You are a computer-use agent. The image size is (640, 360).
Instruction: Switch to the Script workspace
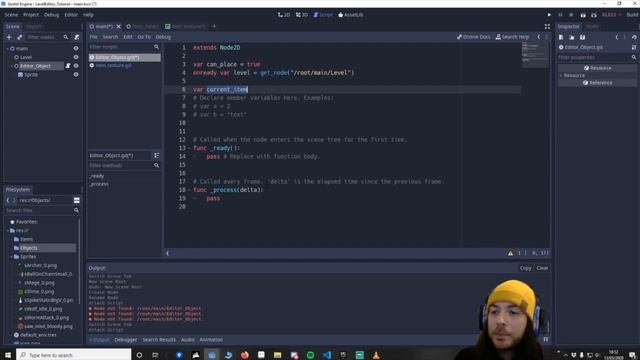[323, 15]
